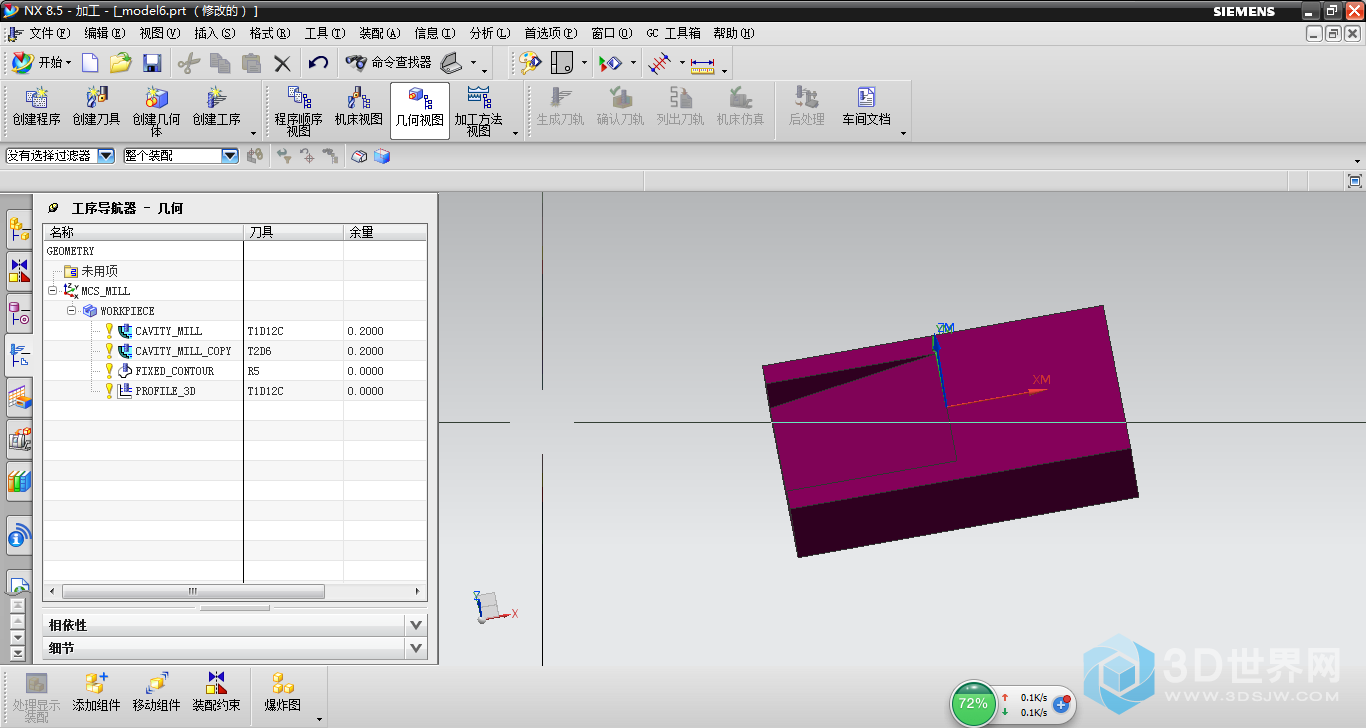Click the Delete X icon
The height and width of the screenshot is (728, 1366).
pos(282,63)
